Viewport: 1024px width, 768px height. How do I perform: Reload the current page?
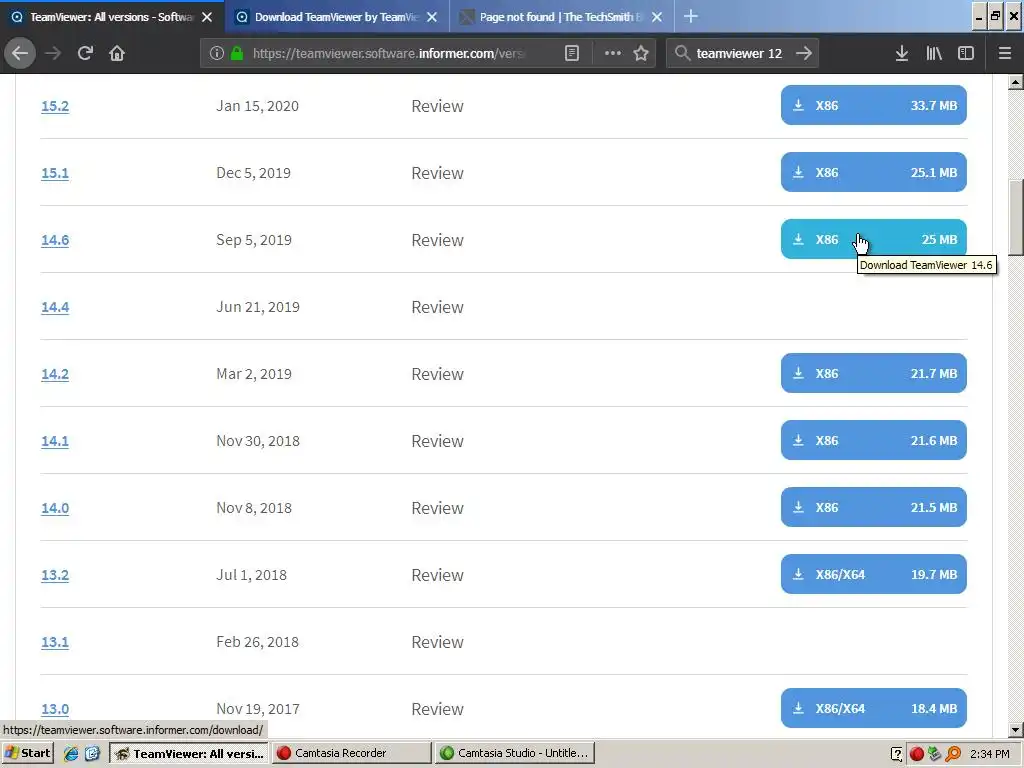tap(85, 53)
